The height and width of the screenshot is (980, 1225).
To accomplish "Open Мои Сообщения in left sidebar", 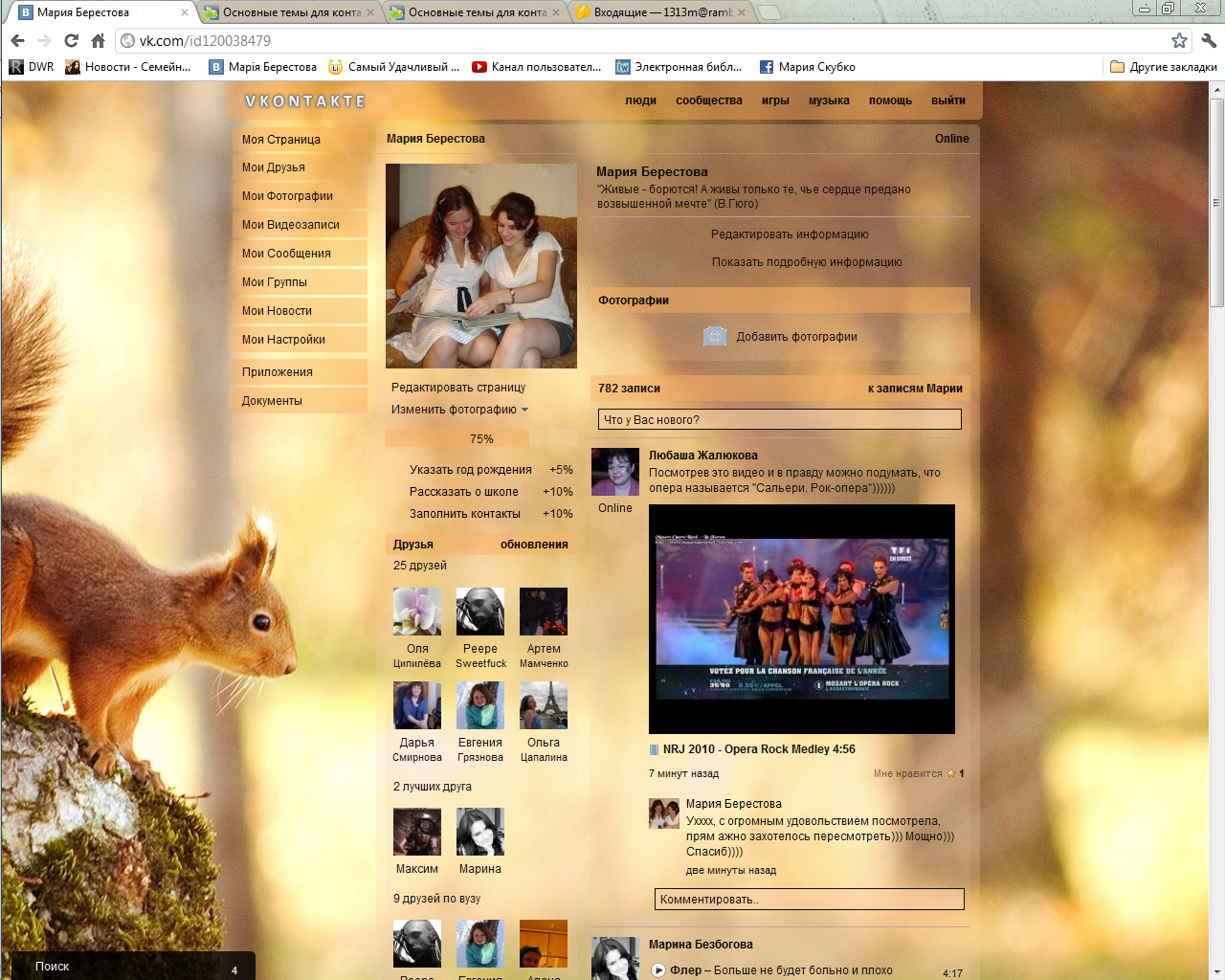I will coord(286,254).
